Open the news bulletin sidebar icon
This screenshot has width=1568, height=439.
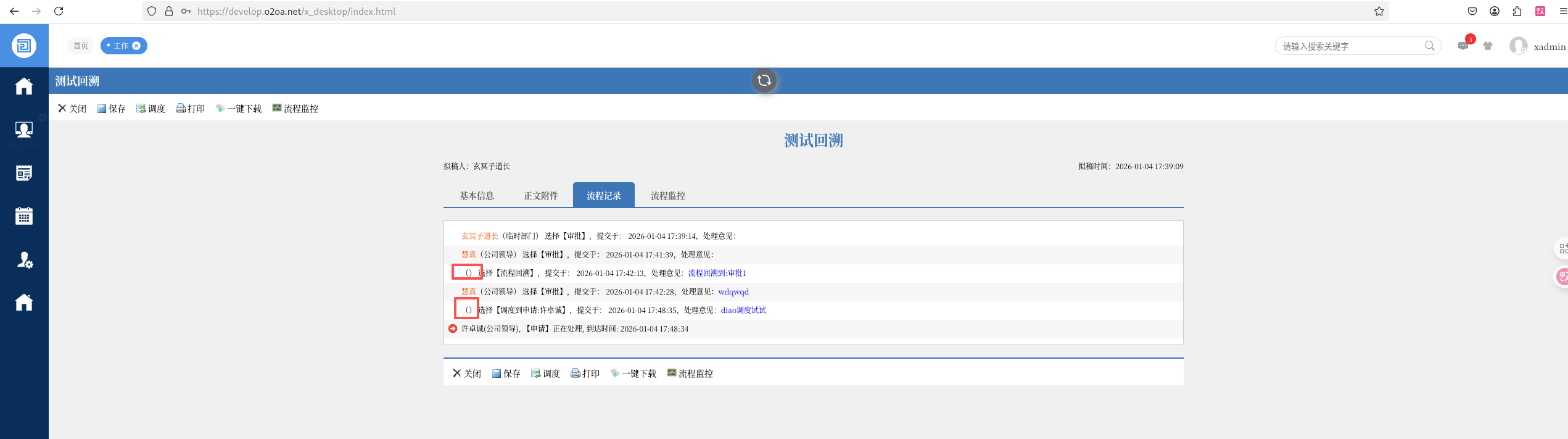tap(24, 173)
